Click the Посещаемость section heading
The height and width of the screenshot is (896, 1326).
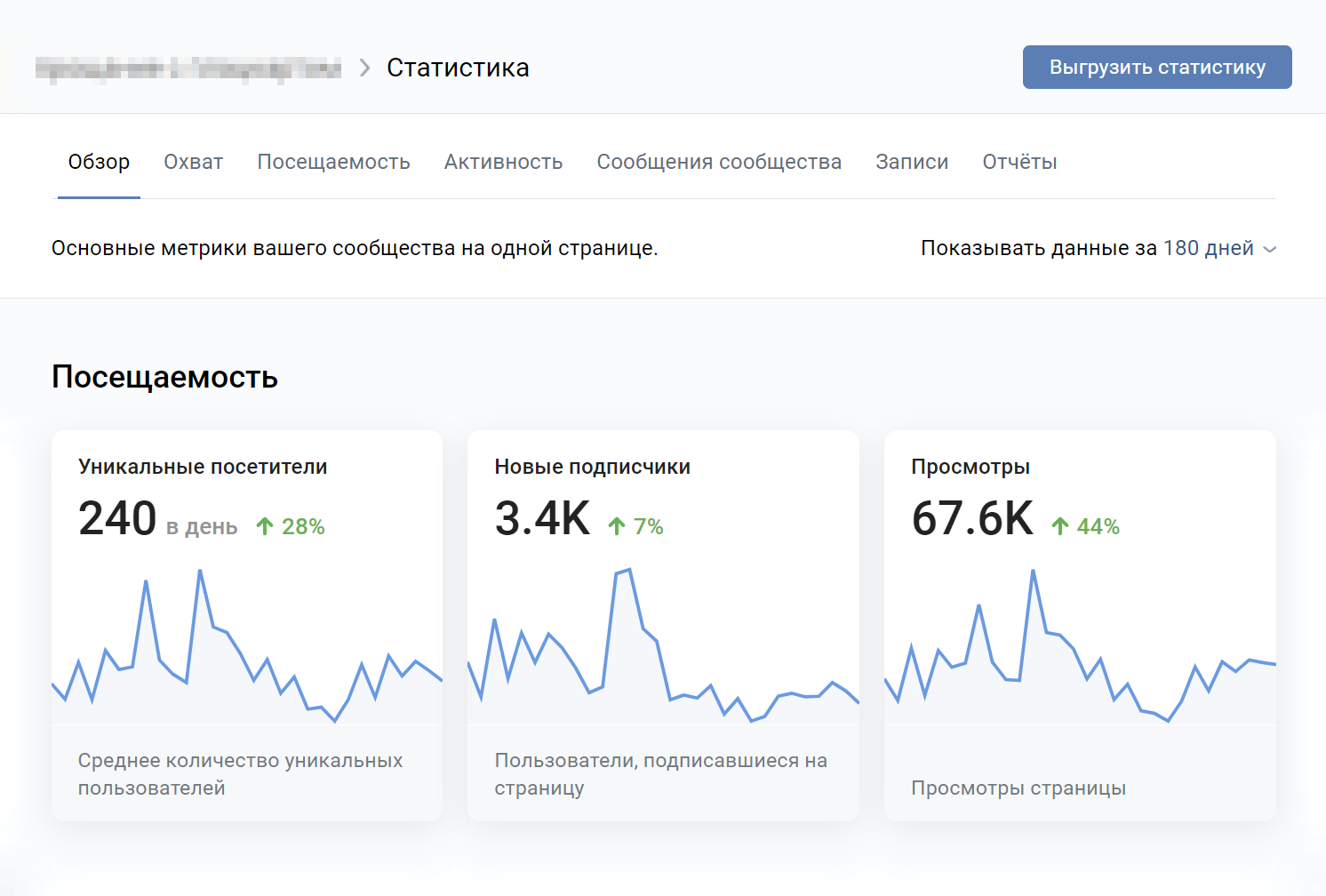(164, 377)
